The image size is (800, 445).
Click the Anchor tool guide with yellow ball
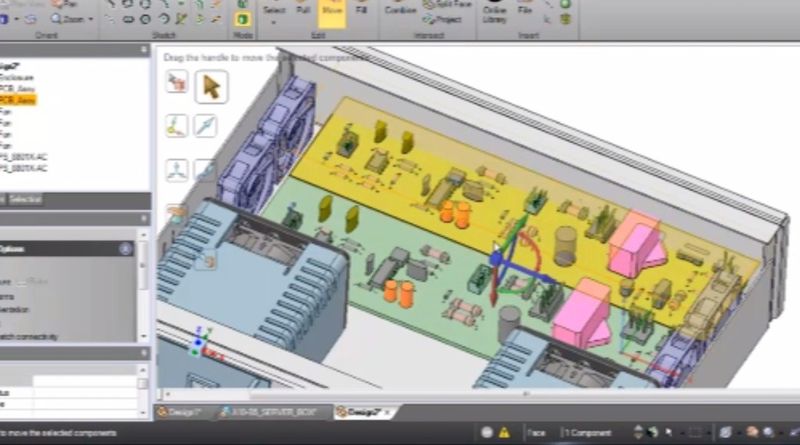177,126
